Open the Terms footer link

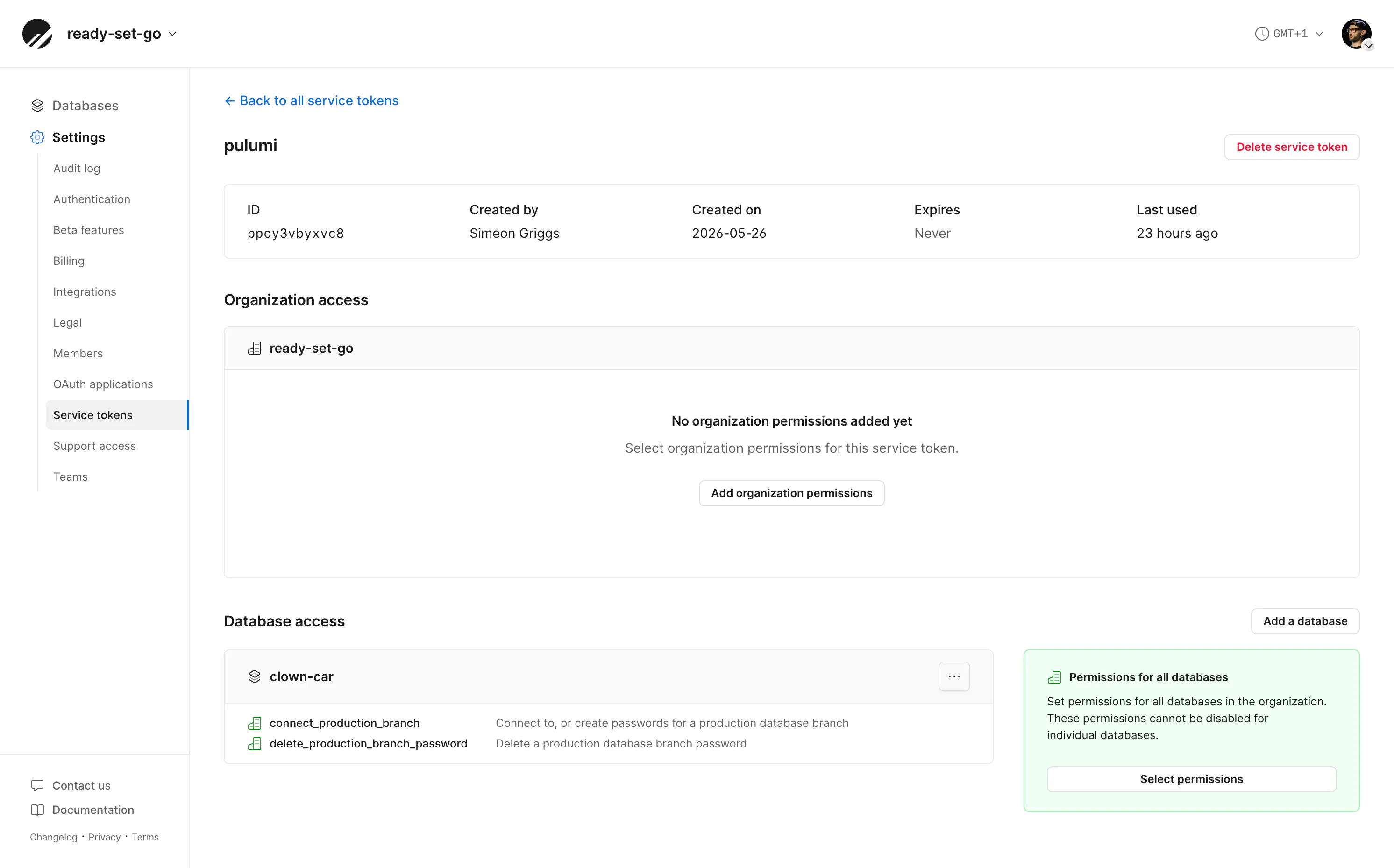point(145,837)
